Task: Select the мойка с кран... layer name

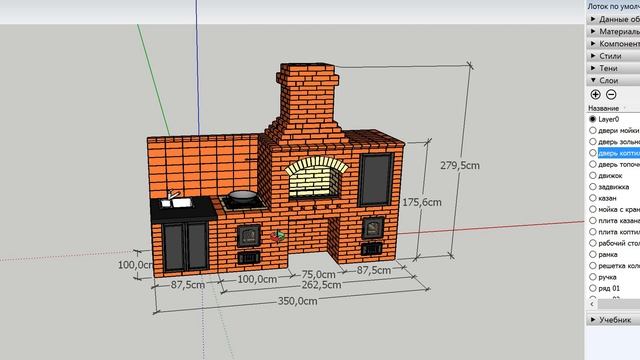Action: pos(619,209)
